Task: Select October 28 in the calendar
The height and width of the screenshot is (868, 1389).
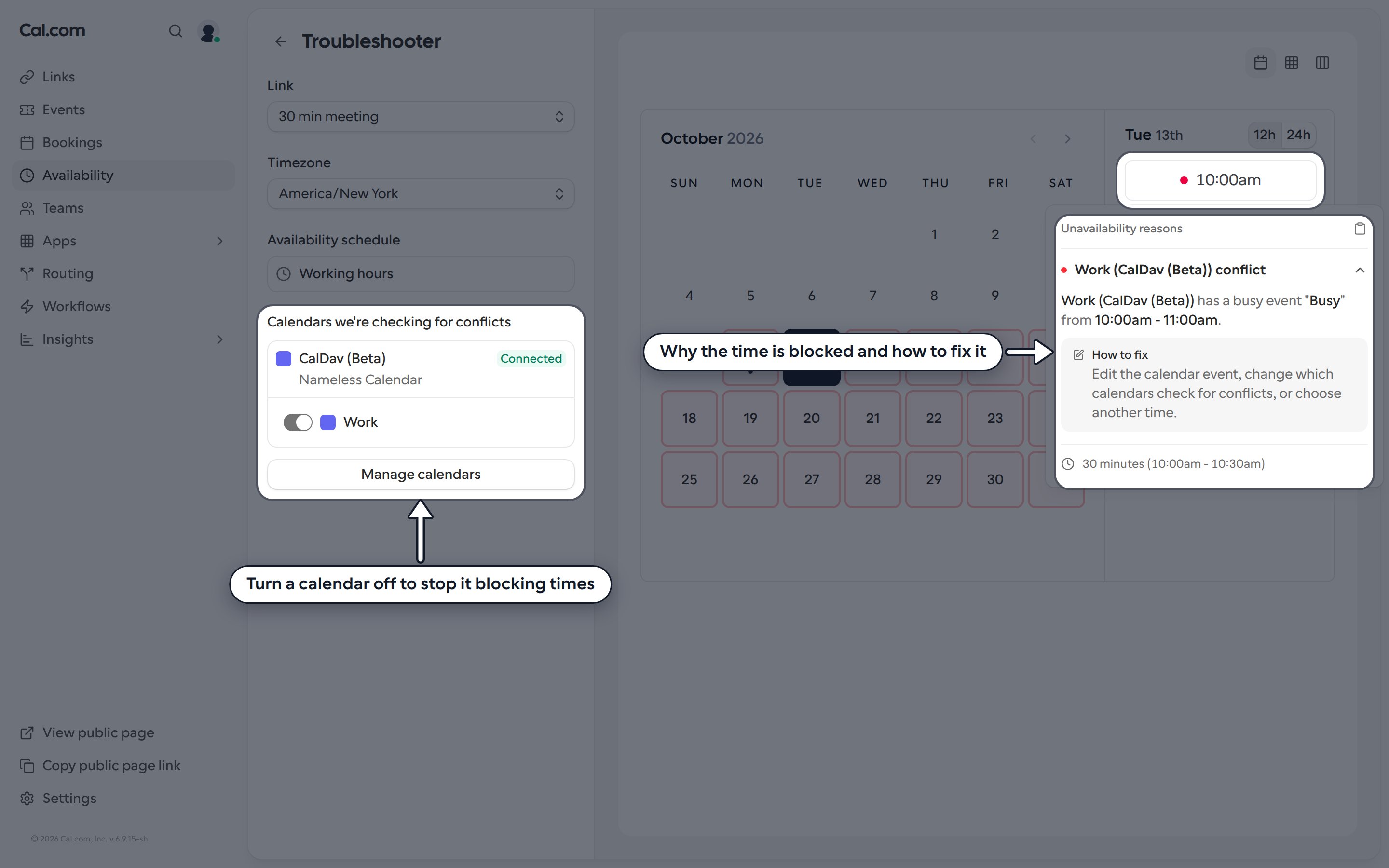Action: tap(872, 479)
